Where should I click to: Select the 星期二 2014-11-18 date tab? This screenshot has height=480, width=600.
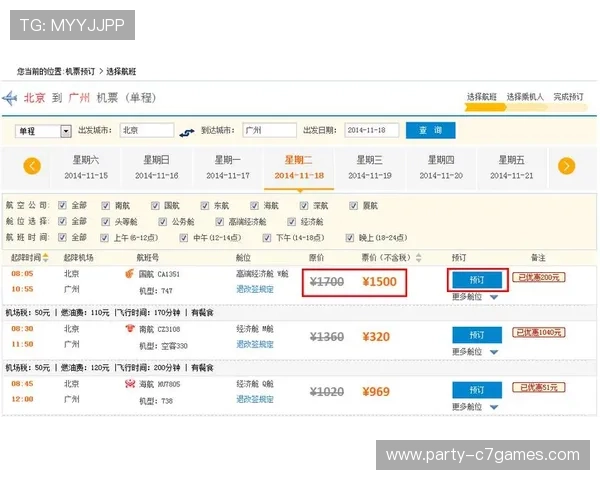[299, 168]
